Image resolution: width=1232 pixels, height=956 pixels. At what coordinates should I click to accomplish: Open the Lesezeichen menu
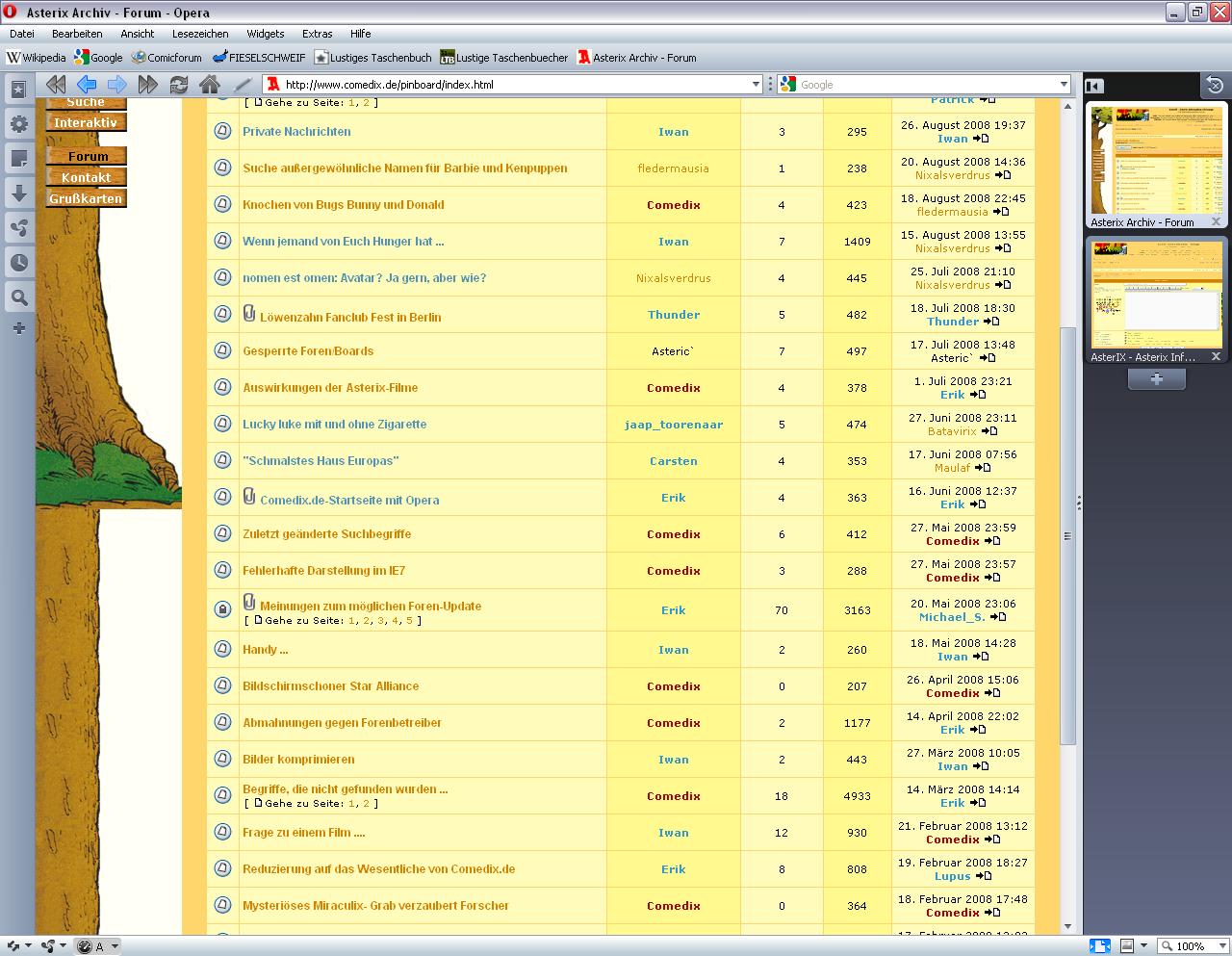[200, 34]
